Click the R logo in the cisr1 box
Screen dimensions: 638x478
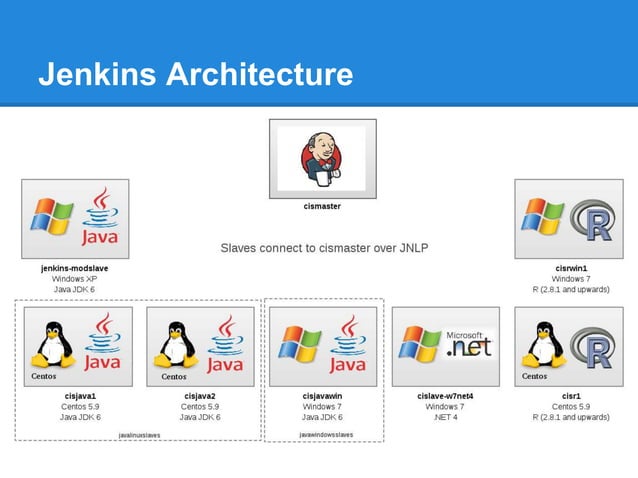(593, 348)
